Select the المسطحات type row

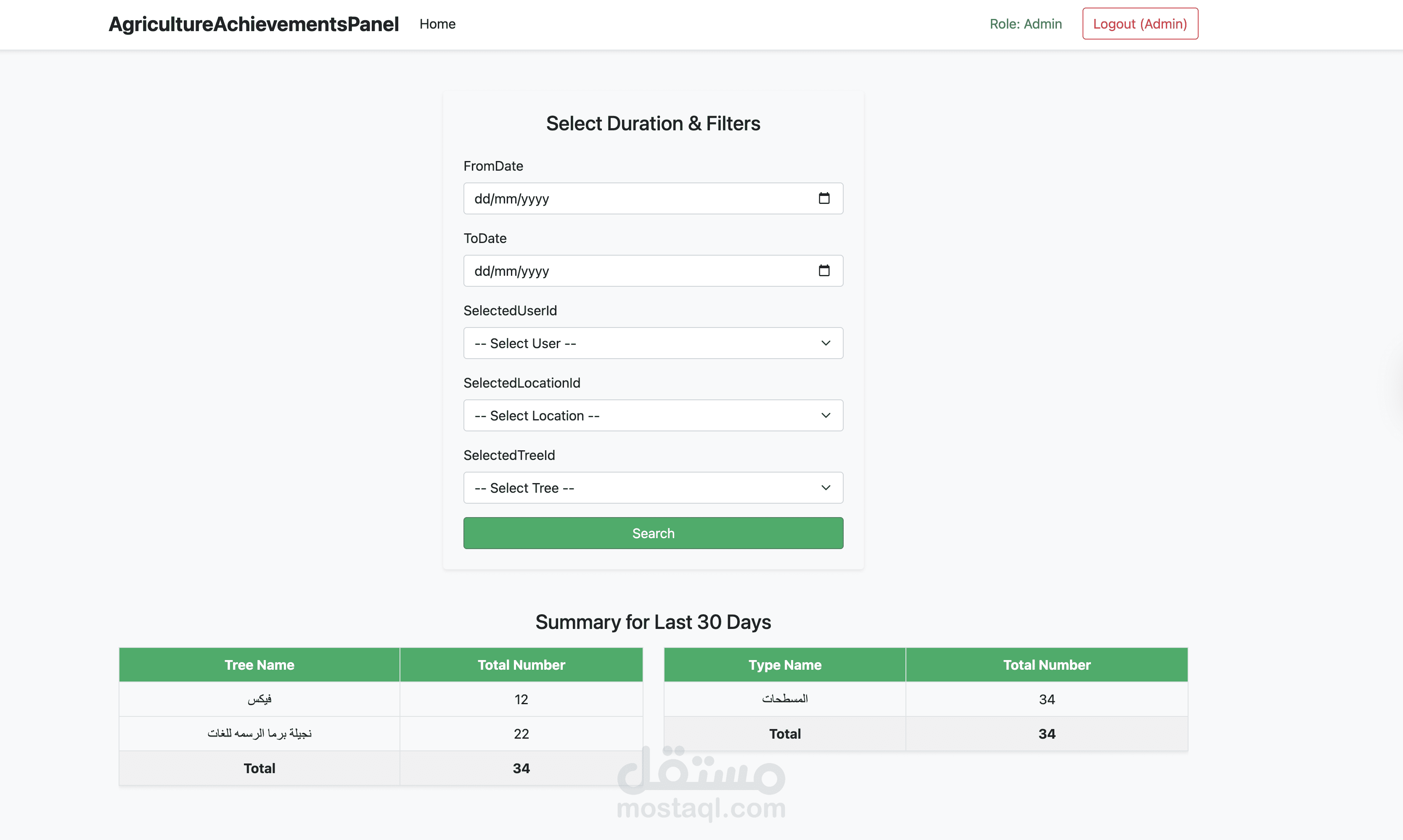(x=785, y=700)
